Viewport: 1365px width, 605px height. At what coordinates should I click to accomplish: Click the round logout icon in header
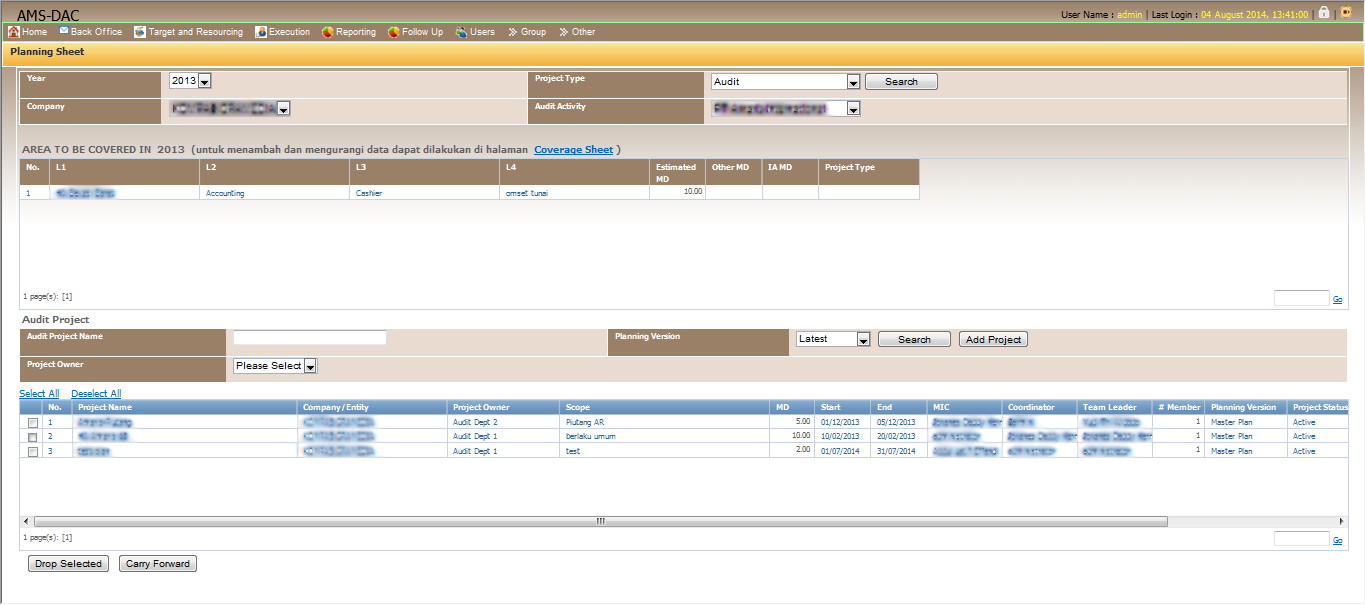click(x=1345, y=13)
